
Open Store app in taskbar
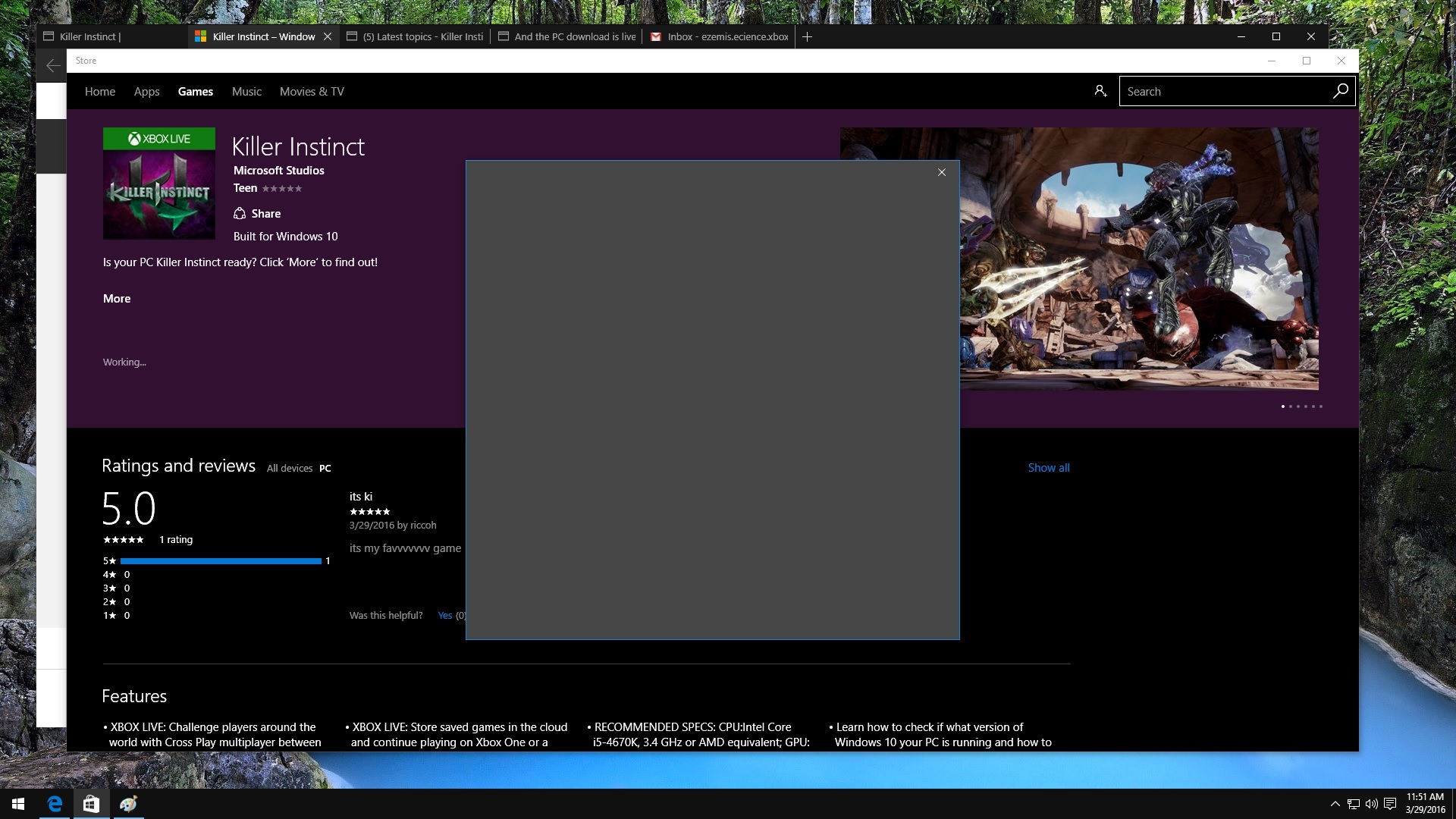pyautogui.click(x=91, y=804)
